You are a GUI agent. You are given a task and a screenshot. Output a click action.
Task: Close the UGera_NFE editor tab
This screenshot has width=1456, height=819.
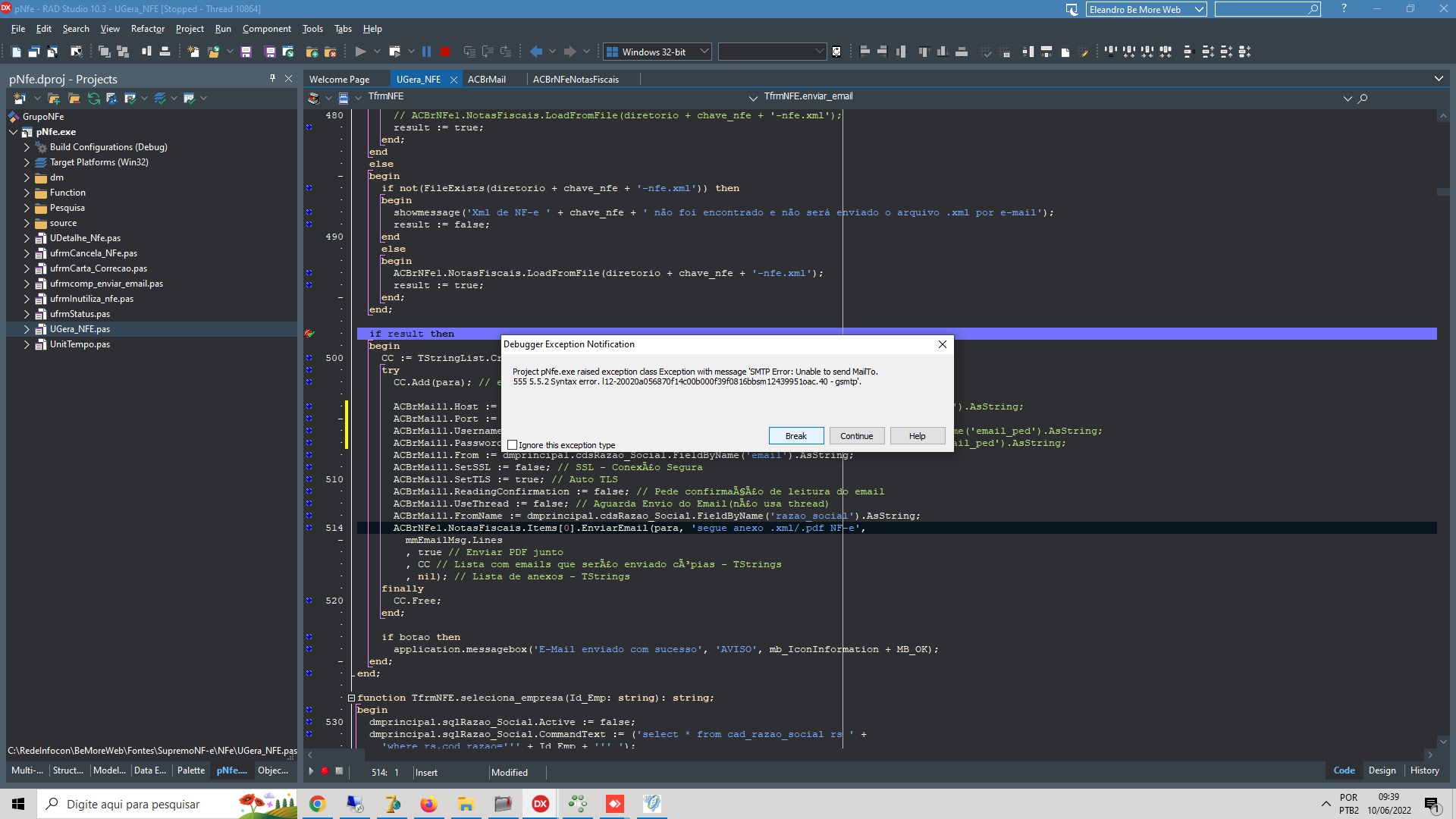point(453,80)
